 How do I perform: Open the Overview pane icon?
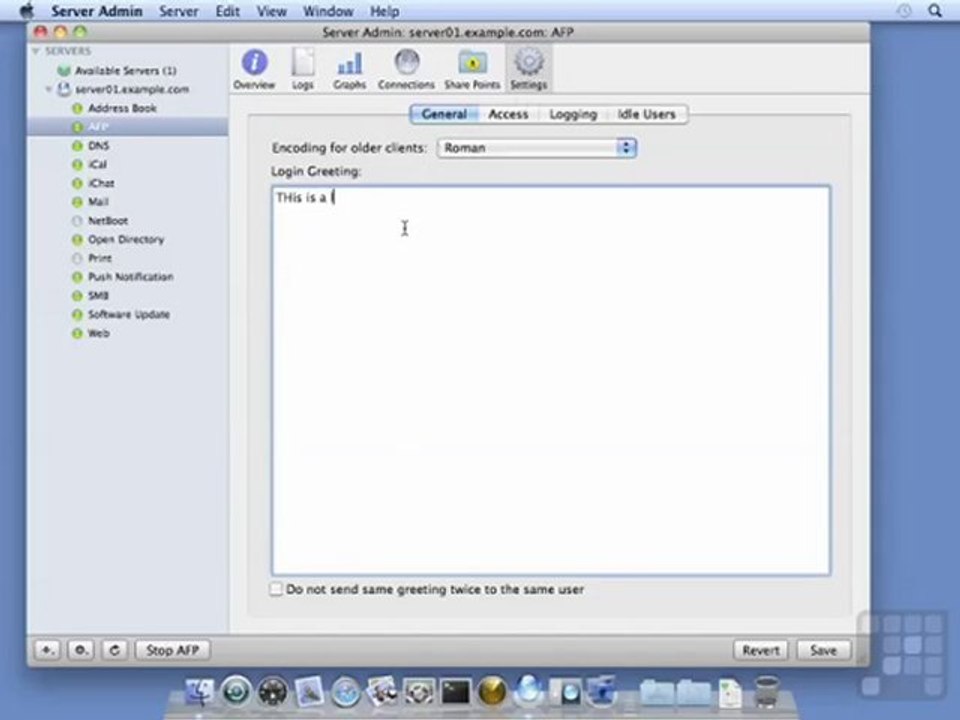(x=254, y=69)
